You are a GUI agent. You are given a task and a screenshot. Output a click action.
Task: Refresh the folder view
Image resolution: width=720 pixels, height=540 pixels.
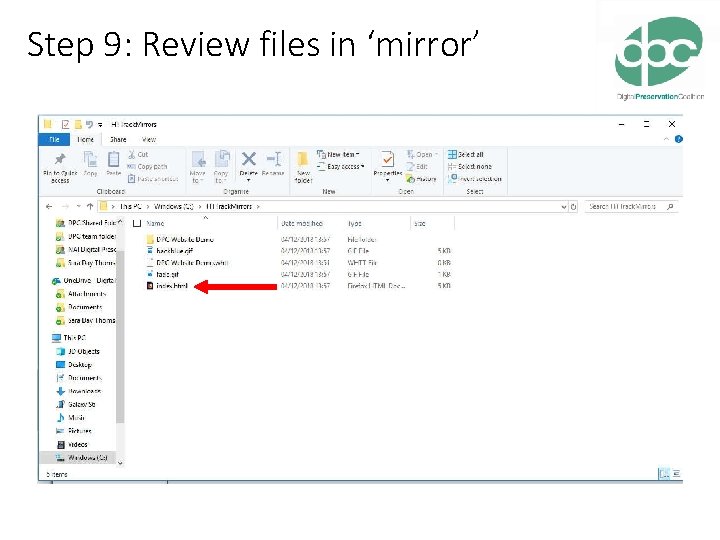(x=574, y=207)
